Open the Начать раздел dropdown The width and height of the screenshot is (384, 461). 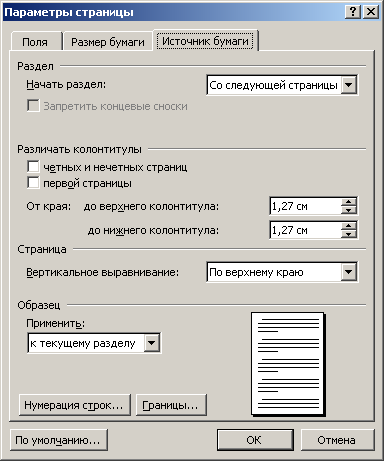click(x=349, y=85)
